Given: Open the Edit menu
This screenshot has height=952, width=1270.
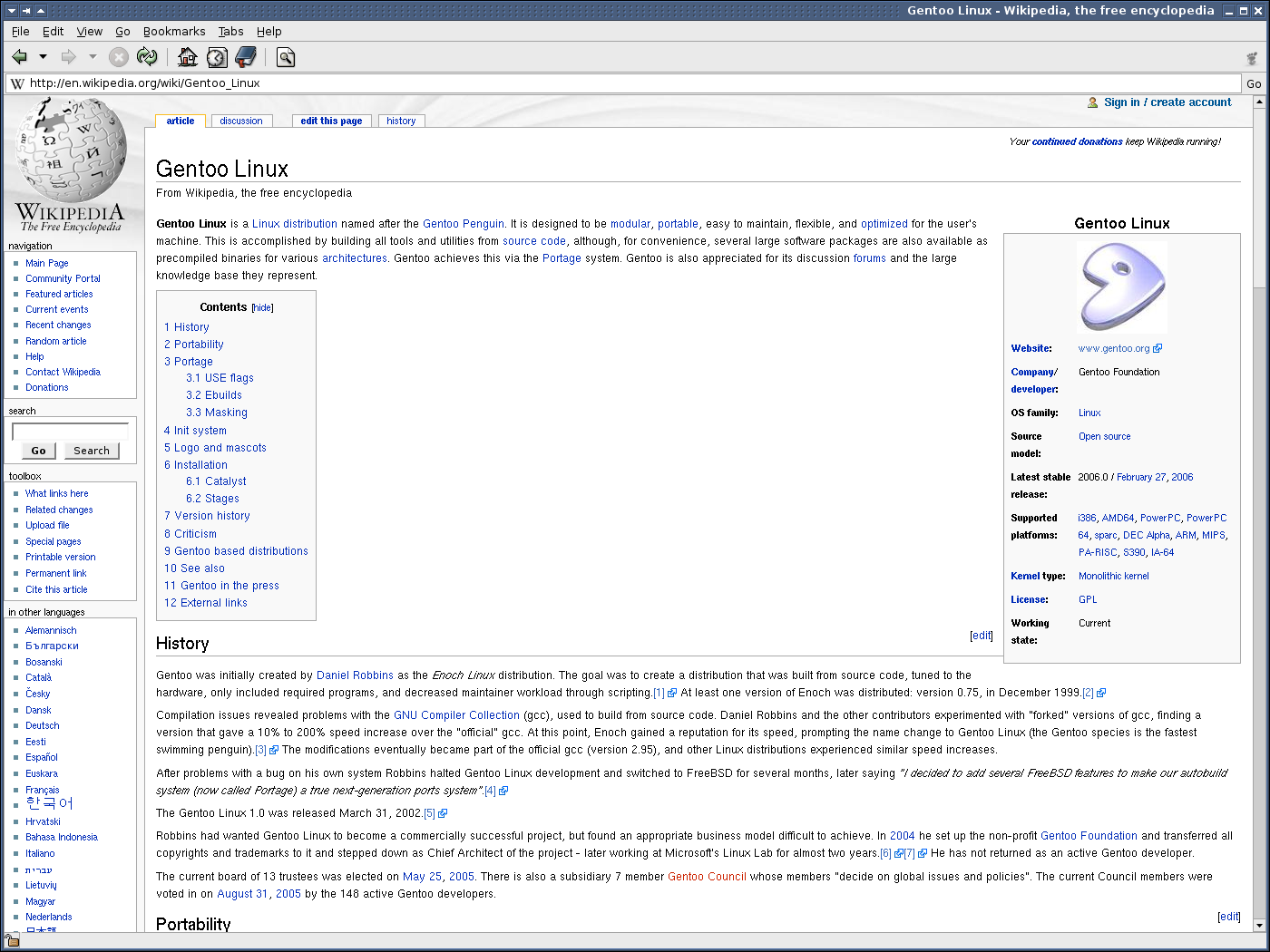Looking at the screenshot, I should click(54, 31).
